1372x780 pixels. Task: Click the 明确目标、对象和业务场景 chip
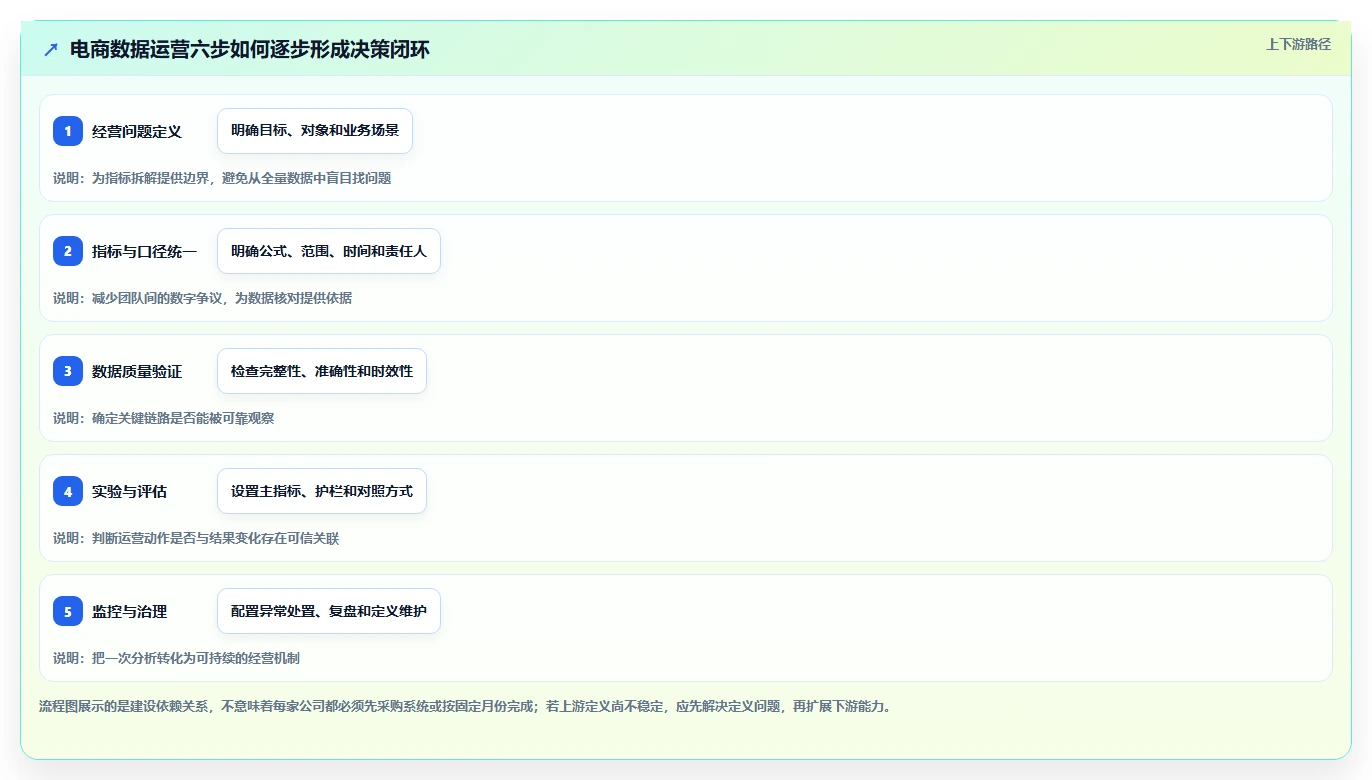(315, 131)
